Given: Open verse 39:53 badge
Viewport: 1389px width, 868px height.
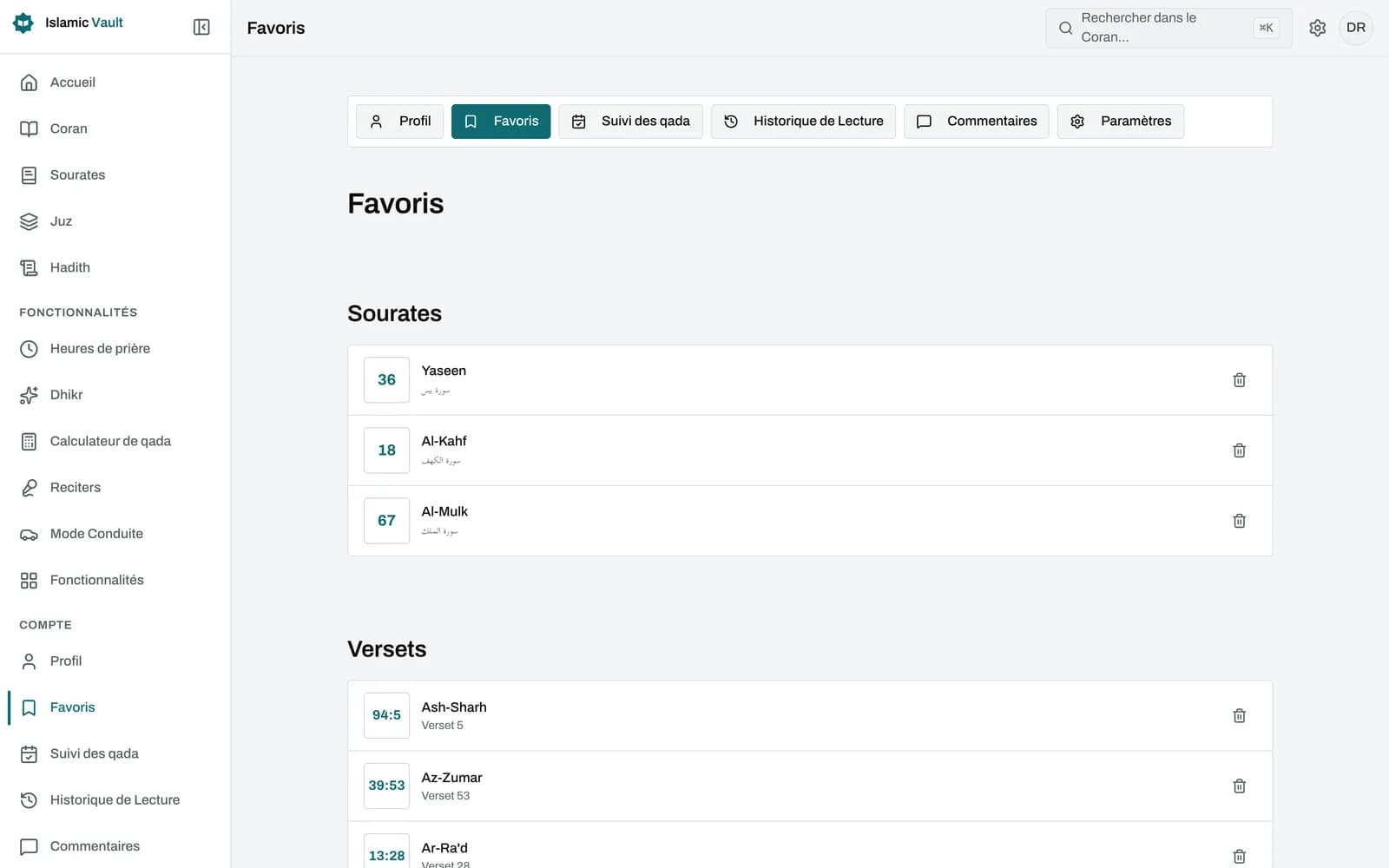Looking at the screenshot, I should point(386,786).
